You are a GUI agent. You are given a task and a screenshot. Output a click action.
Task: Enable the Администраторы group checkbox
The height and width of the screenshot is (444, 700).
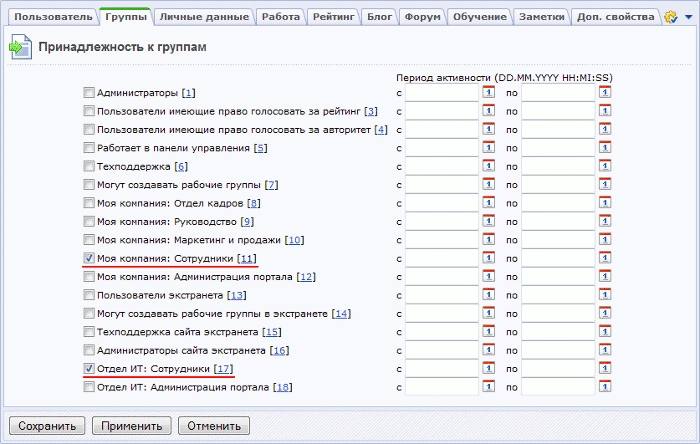tap(89, 93)
